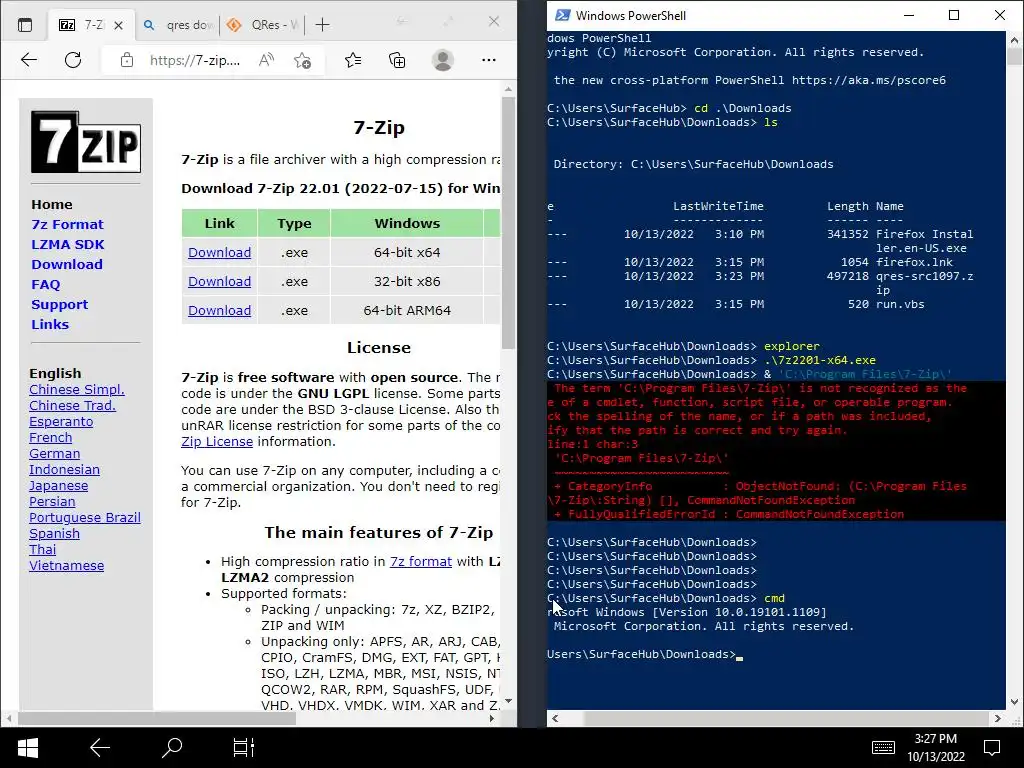Open LZMA SDK sidebar link
This screenshot has height=768, width=1024.
point(68,244)
